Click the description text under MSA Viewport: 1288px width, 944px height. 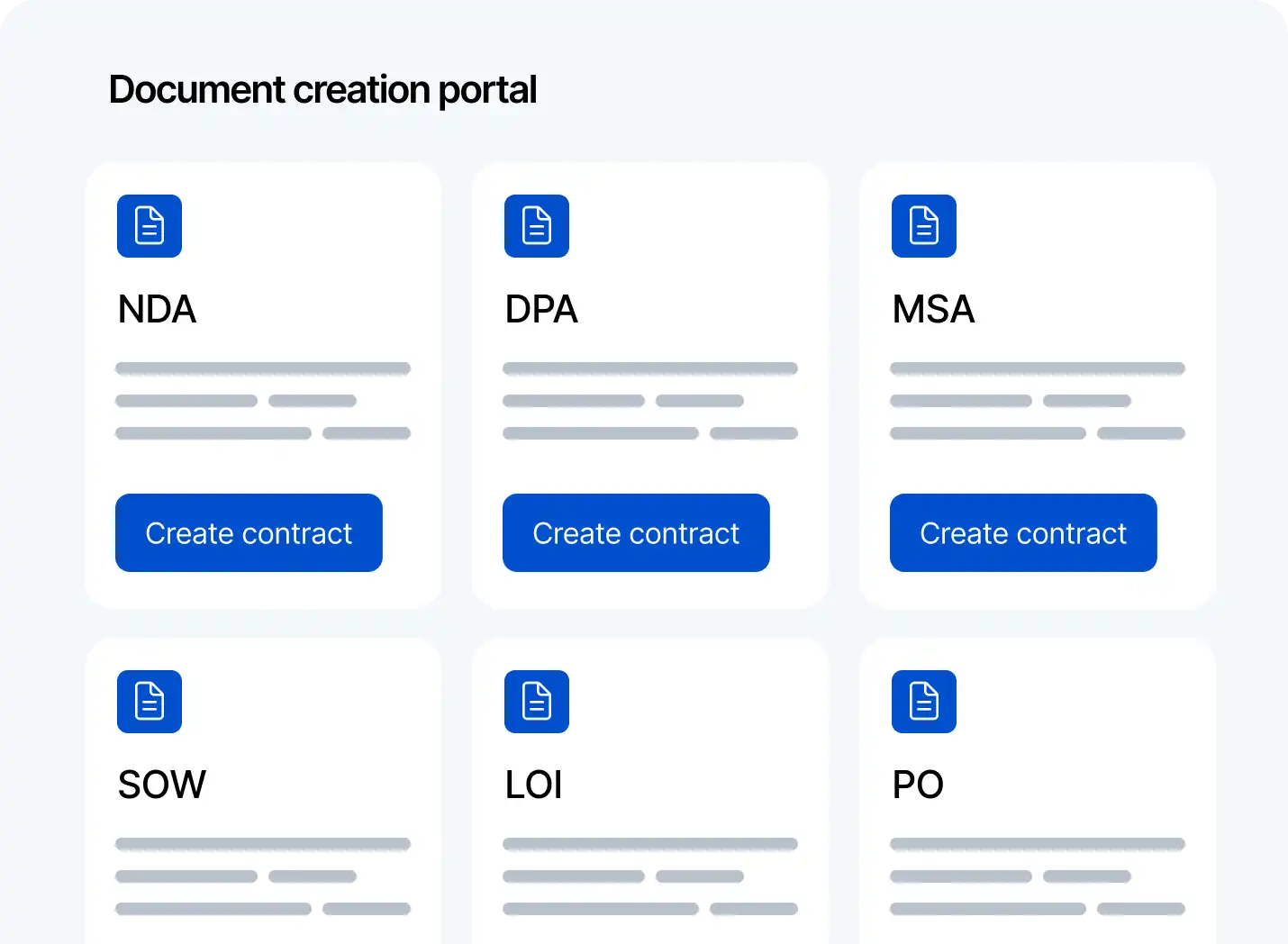tap(1038, 401)
